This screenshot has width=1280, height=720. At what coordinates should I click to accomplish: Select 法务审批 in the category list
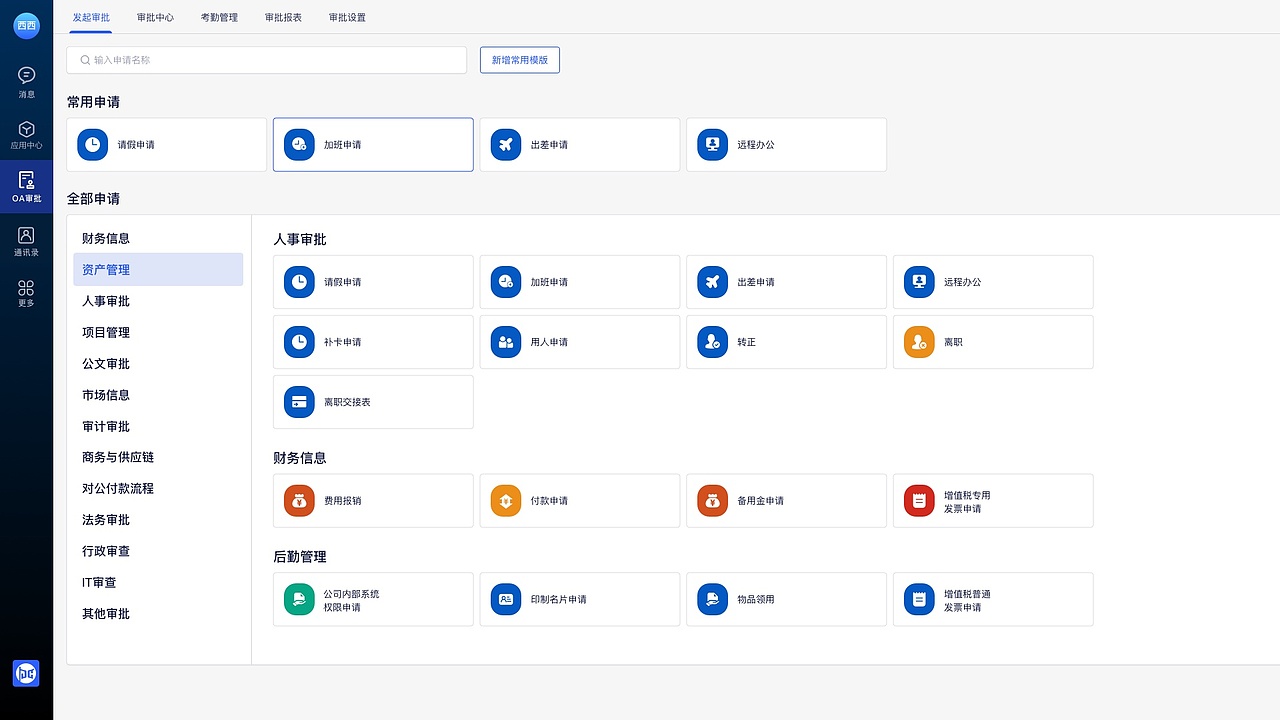coord(106,520)
